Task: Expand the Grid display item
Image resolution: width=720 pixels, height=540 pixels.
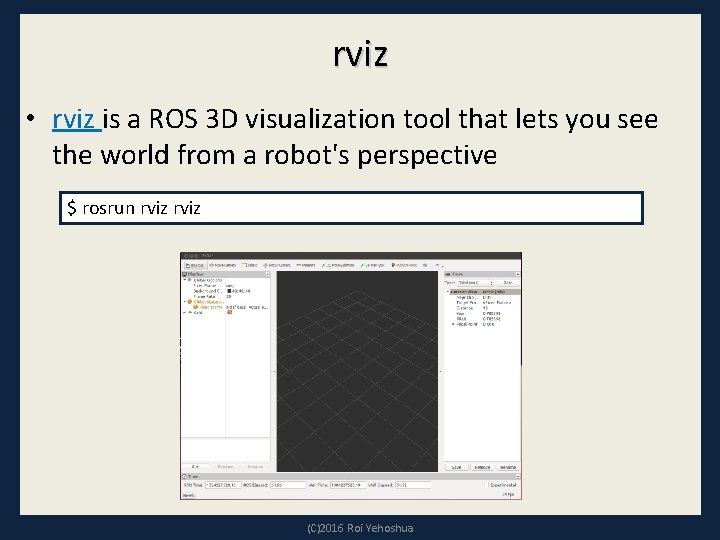Action: [x=185, y=313]
